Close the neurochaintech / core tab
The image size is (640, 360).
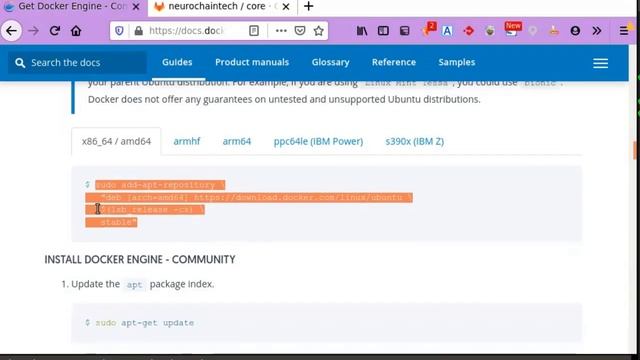286,7
